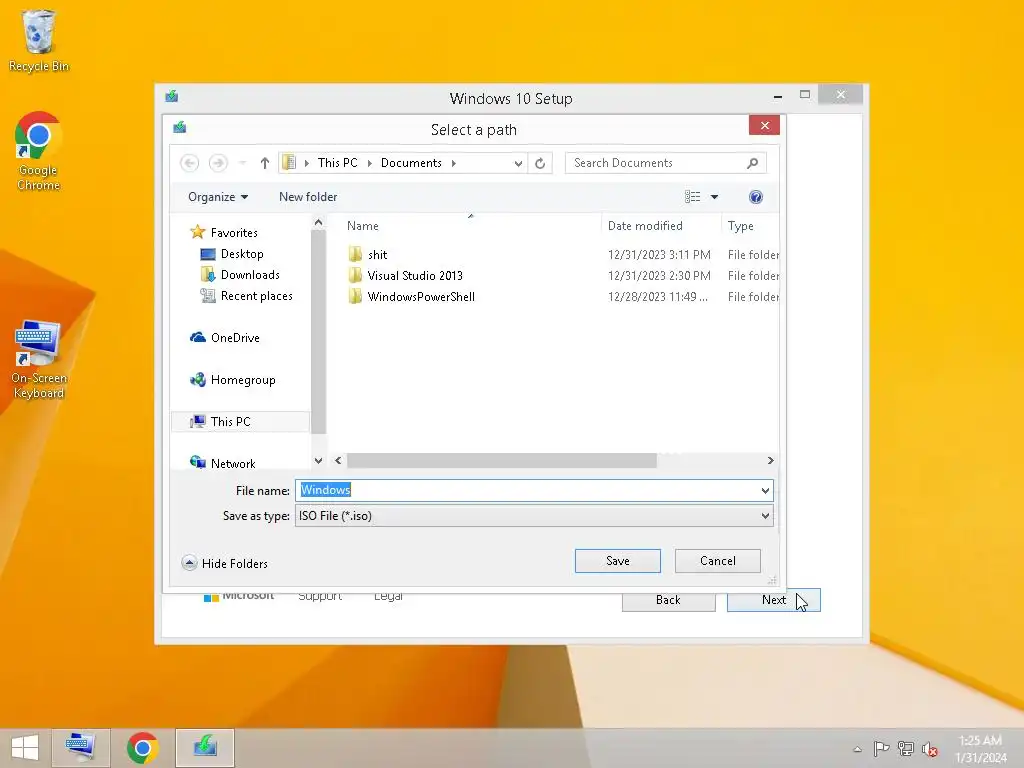The image size is (1024, 768).
Task: Open On-Screen Keyboard in the taskbar
Action: click(80, 748)
